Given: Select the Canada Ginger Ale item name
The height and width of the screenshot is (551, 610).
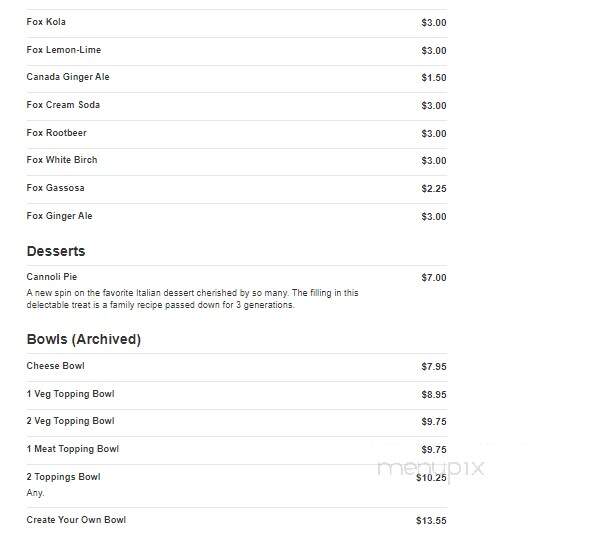Looking at the screenshot, I should pos(68,77).
